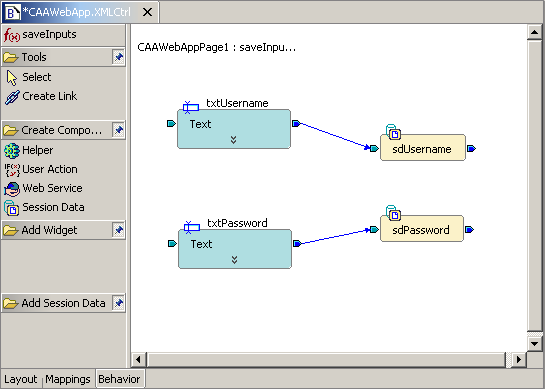Click the saveInputs function icon

click(x=11, y=35)
